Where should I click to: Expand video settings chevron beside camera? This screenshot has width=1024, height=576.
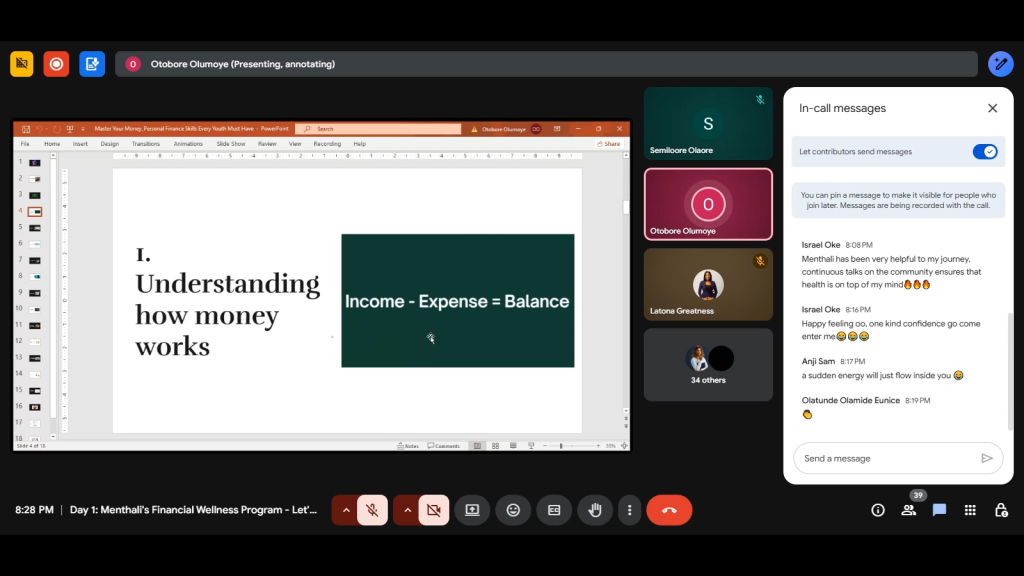(408, 510)
